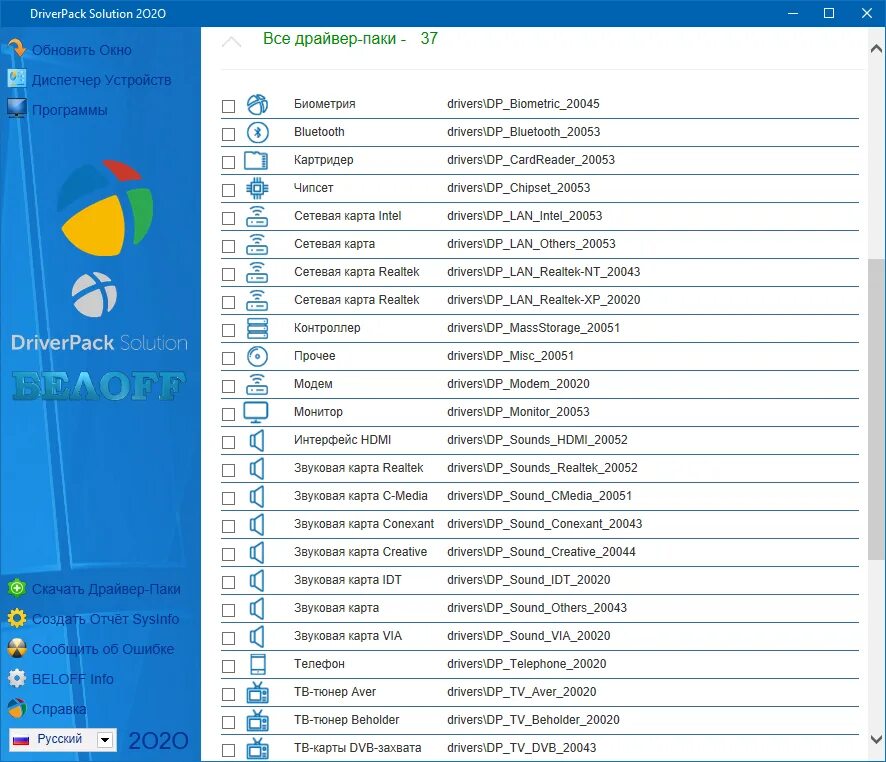Click the Bluetooth driver-pack icon
Viewport: 886px width, 762px height.
[x=257, y=133]
